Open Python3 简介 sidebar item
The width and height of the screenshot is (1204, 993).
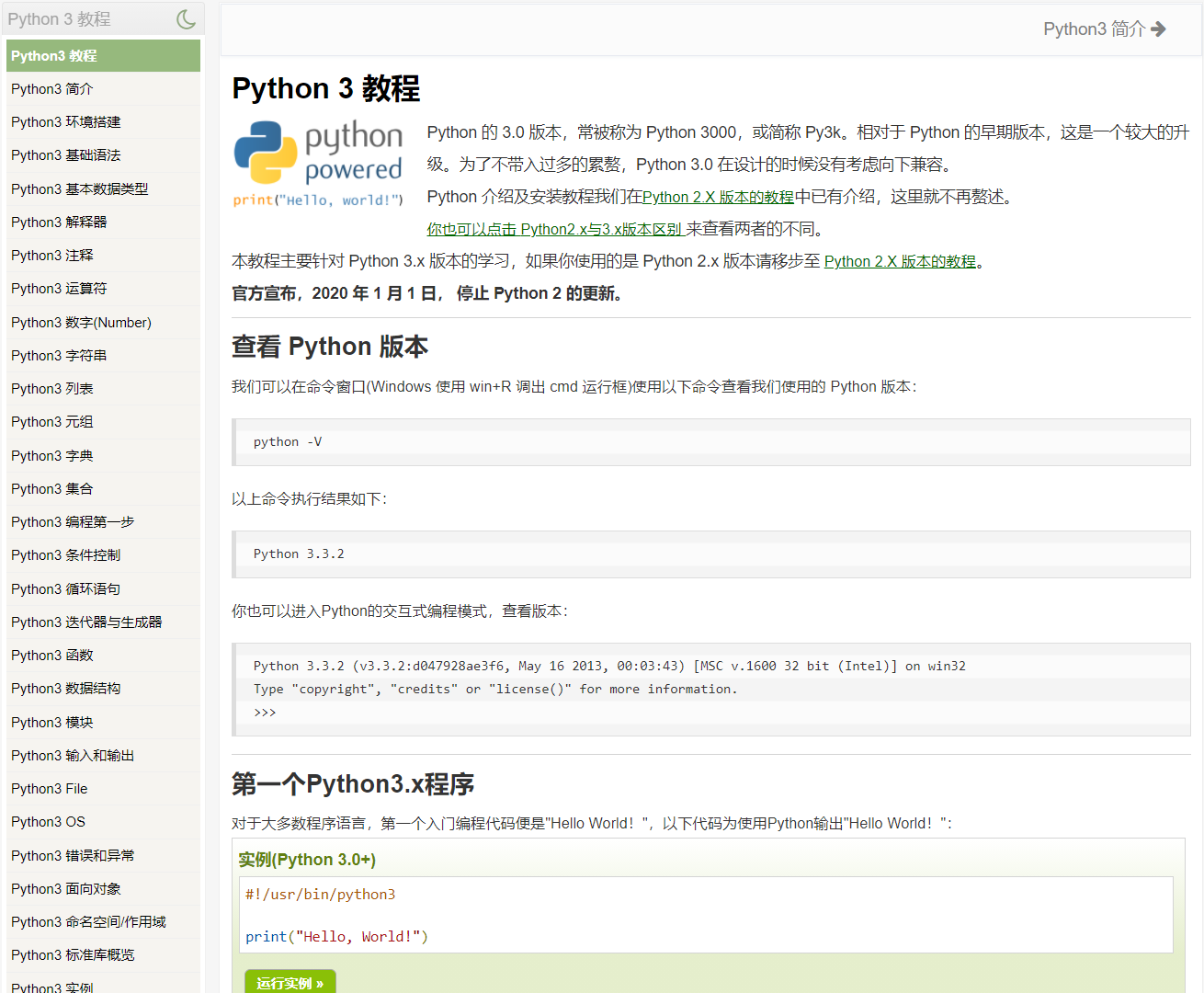point(103,89)
